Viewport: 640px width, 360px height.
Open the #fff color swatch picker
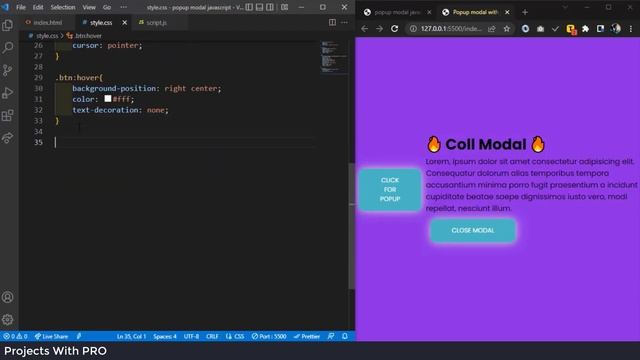(107, 98)
